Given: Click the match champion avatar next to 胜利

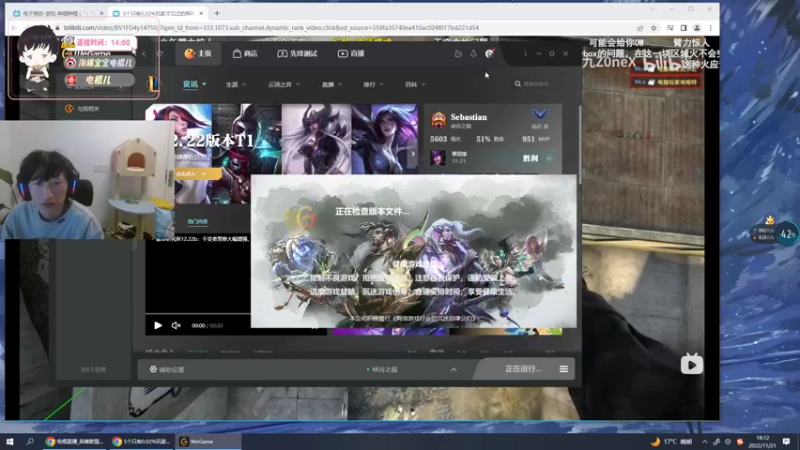Looking at the screenshot, I should coord(438,158).
